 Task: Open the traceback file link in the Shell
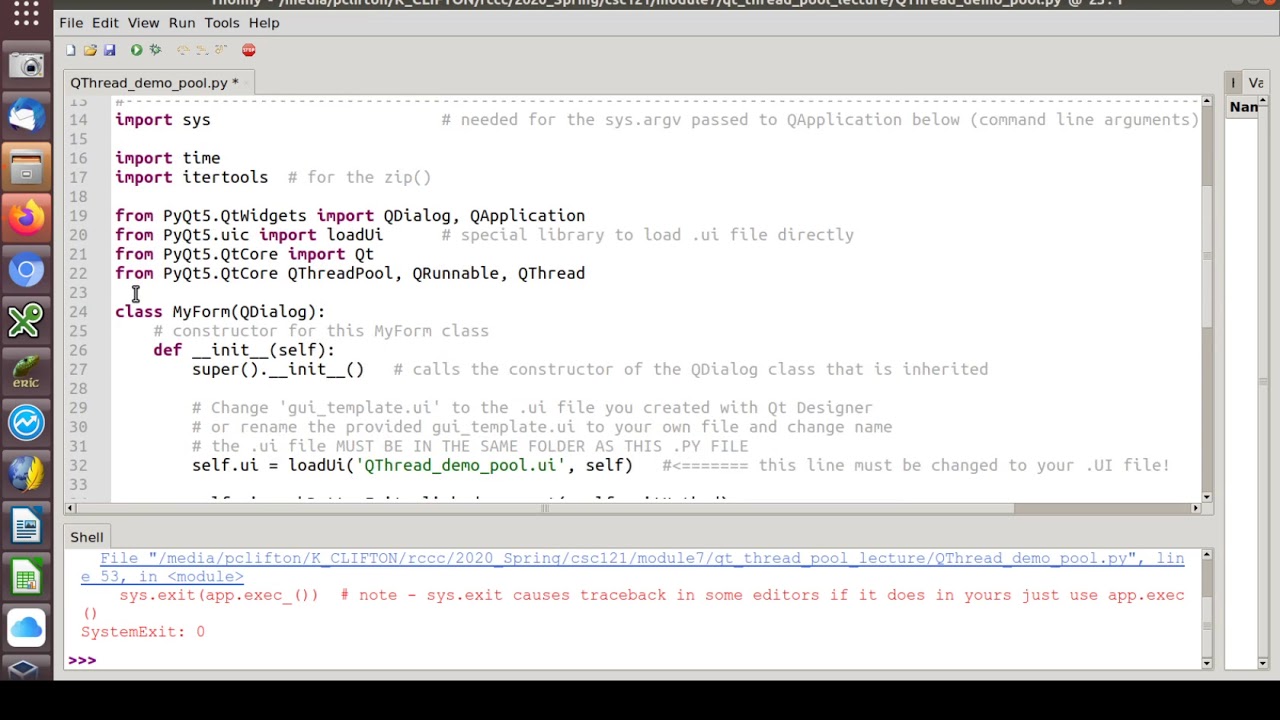coord(632,567)
